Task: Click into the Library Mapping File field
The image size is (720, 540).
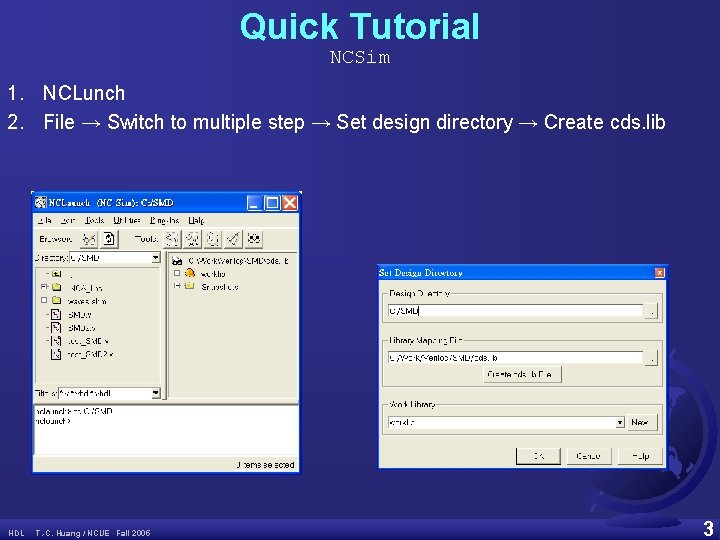Action: pos(515,358)
